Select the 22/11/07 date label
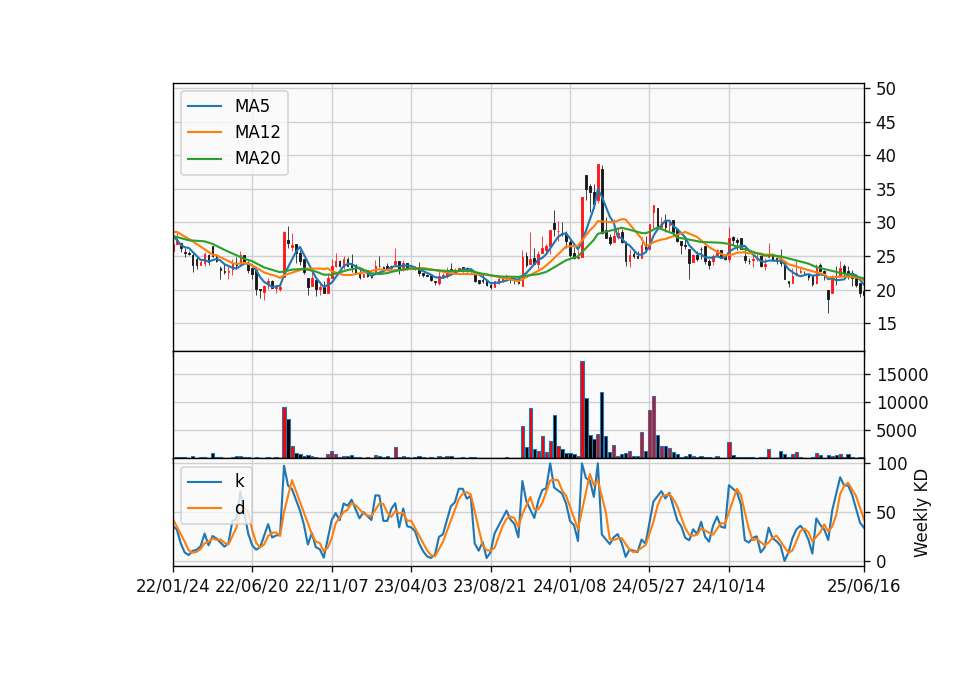Image resolution: width=960 pixels, height=690 pixels. (x=332, y=586)
